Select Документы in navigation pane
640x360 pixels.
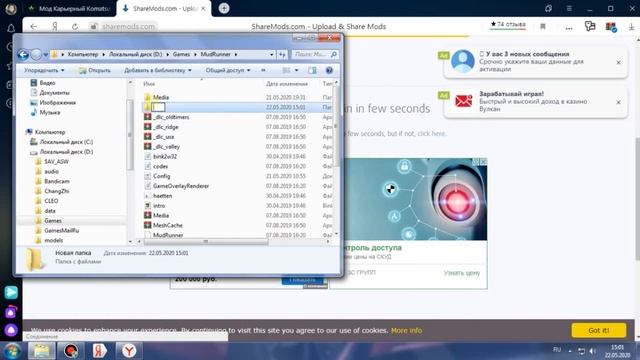54,93
